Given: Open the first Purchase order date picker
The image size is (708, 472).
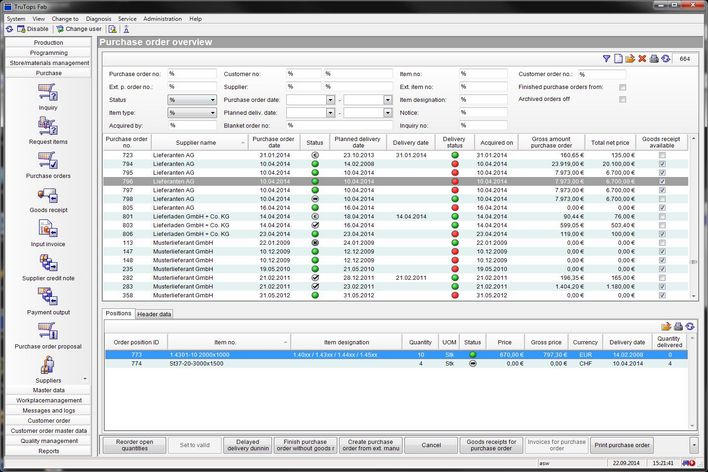Looking at the screenshot, I should click(330, 100).
